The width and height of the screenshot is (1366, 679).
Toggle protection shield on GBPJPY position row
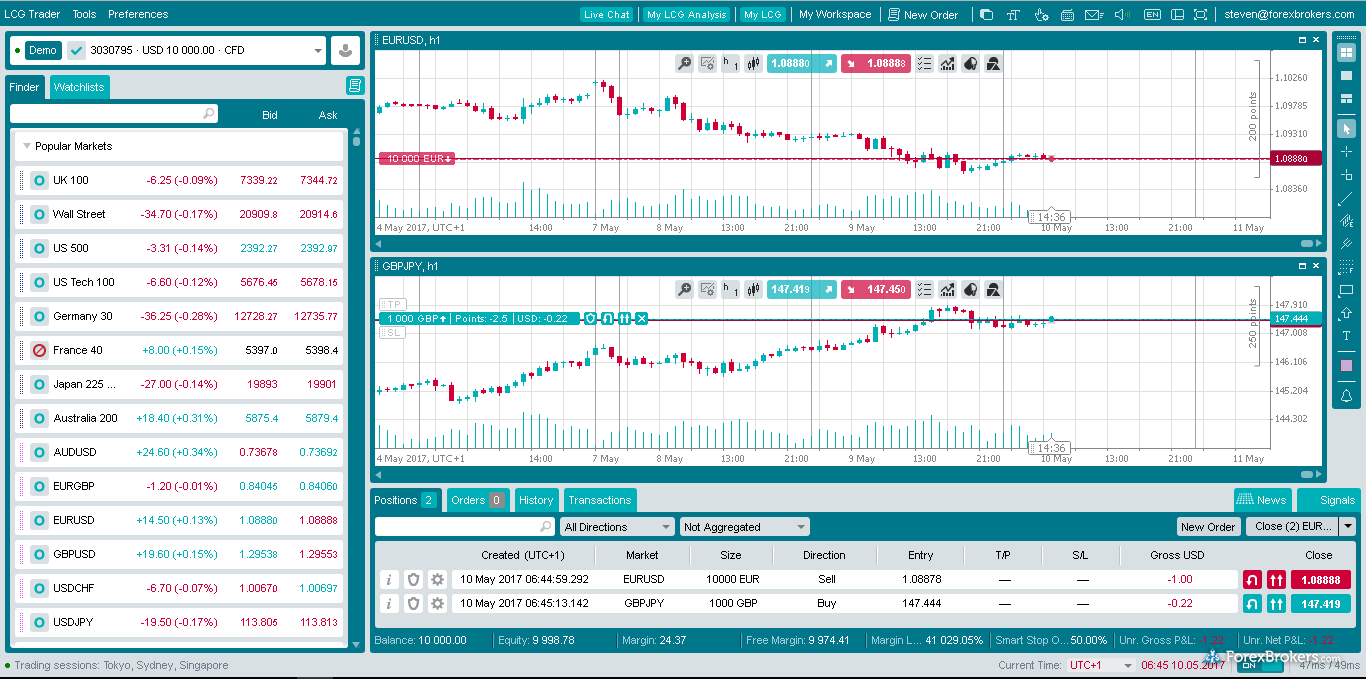pos(413,604)
